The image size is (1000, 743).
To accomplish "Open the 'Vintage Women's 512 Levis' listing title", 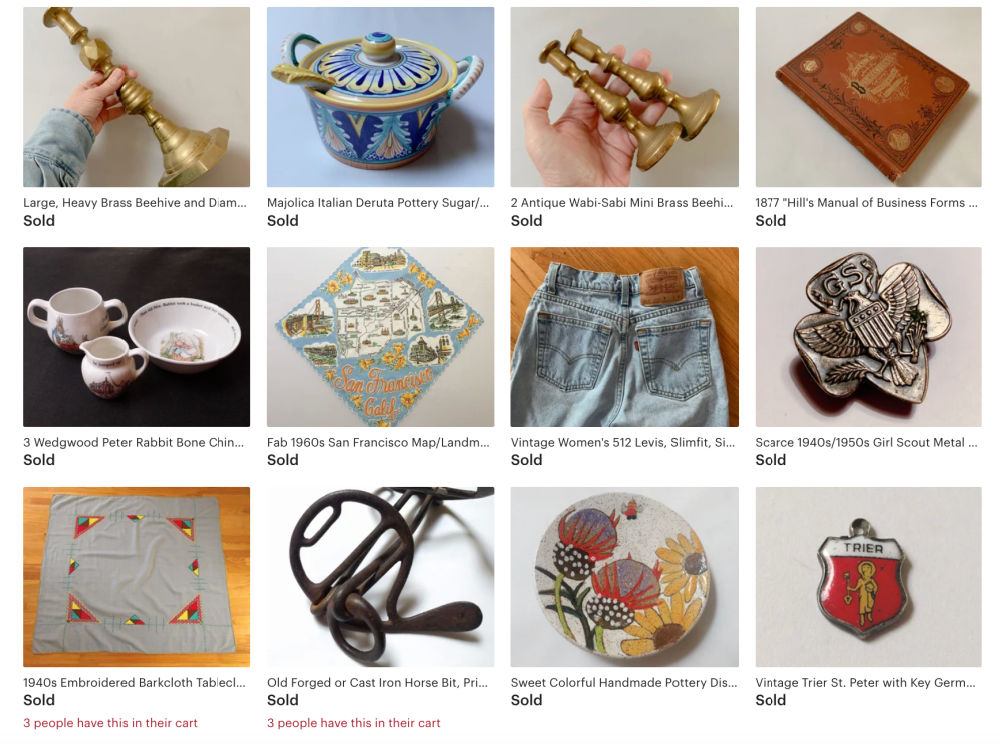I will [622, 443].
